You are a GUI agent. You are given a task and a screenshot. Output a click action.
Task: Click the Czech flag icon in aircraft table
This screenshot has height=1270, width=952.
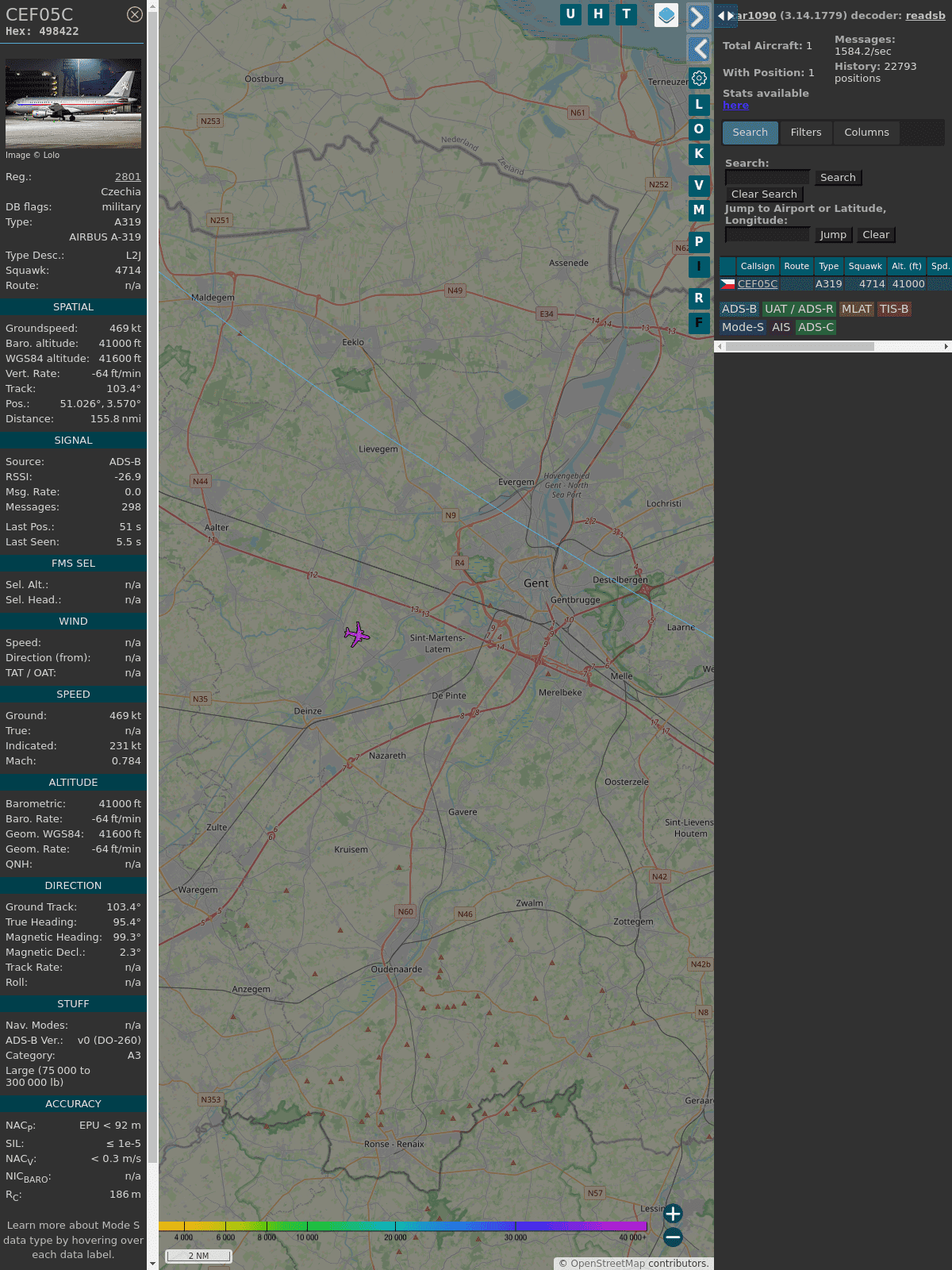point(727,283)
